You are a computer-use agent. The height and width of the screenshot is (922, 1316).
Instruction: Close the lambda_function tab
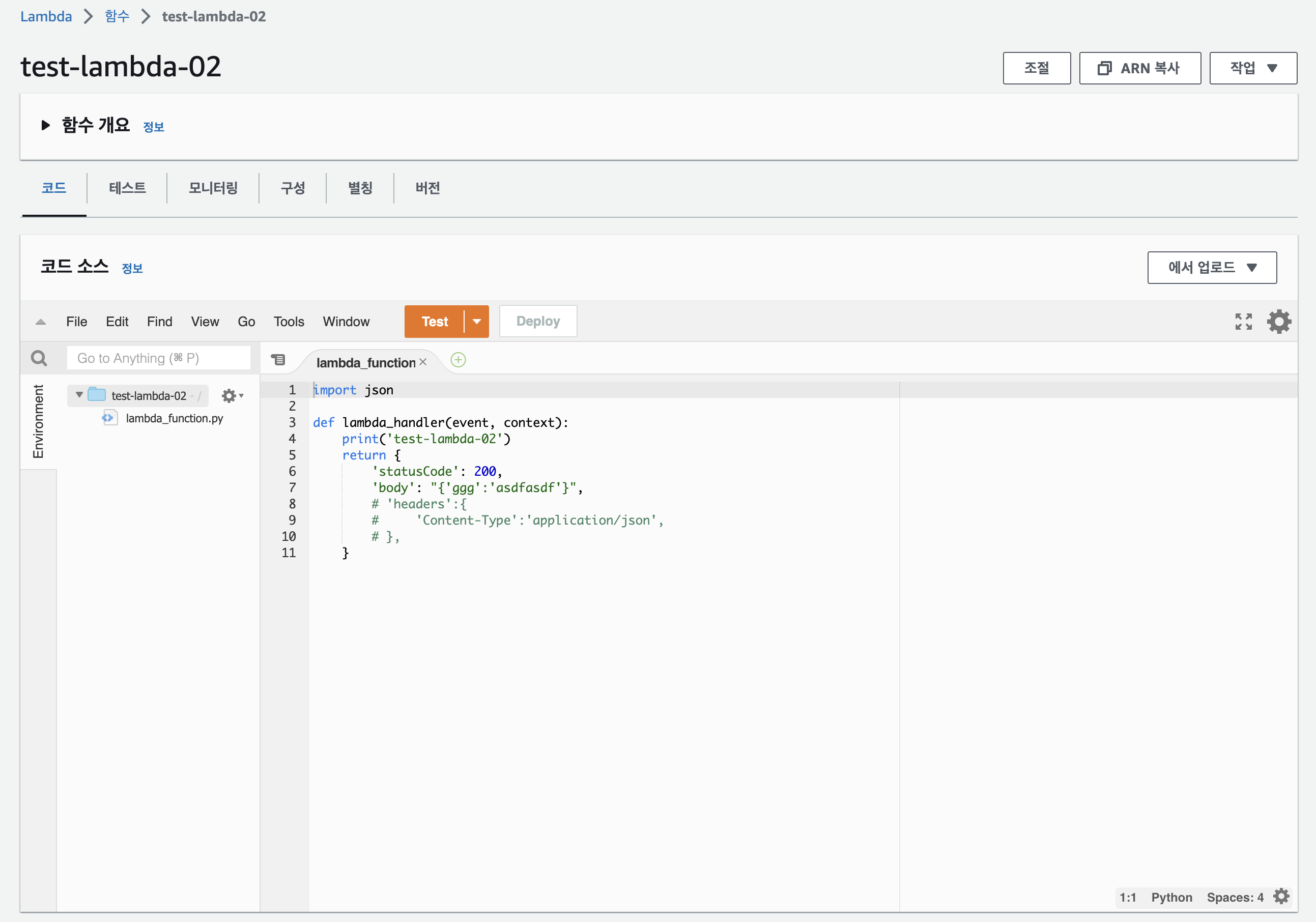click(x=423, y=362)
